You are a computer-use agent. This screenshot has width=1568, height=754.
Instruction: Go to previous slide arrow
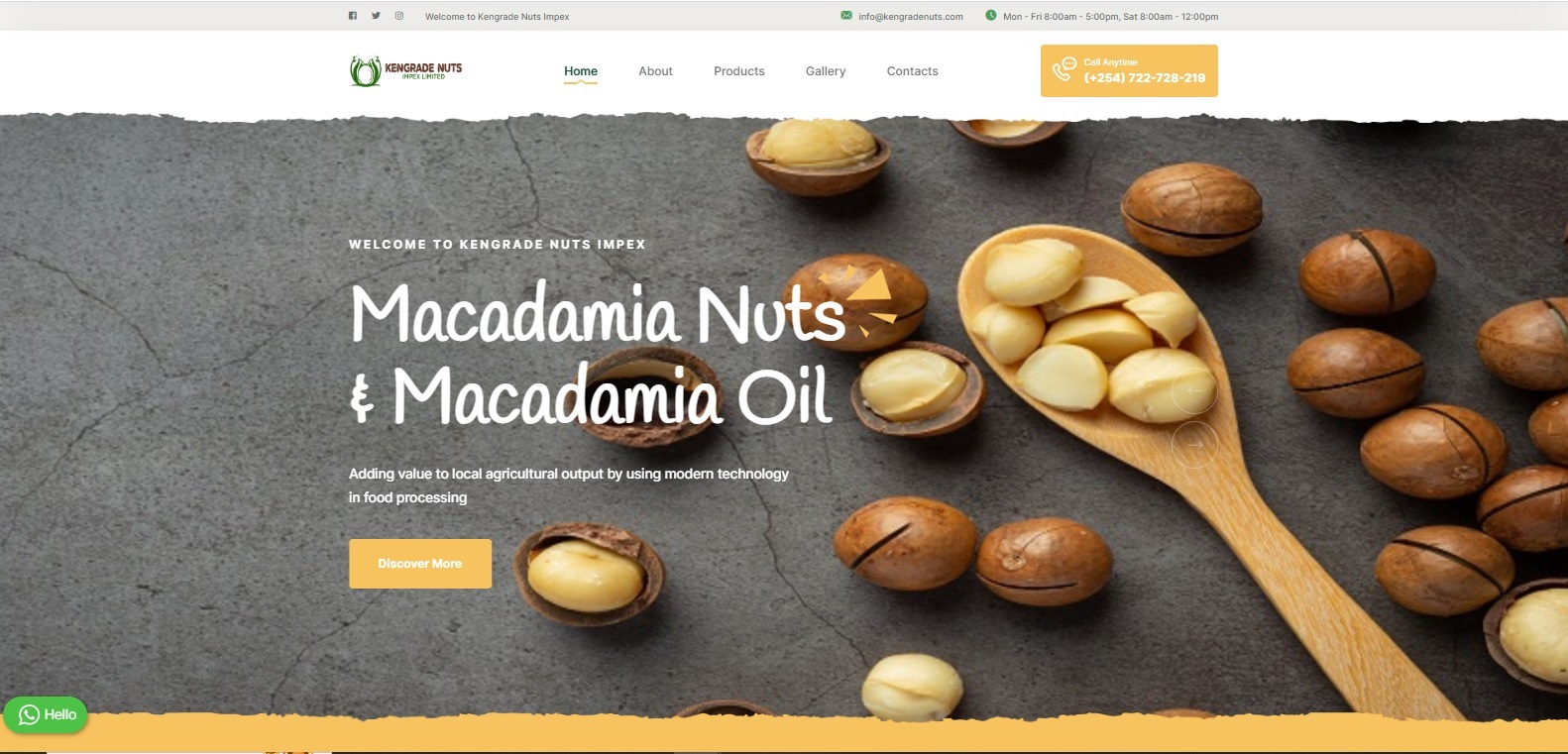tap(1194, 390)
